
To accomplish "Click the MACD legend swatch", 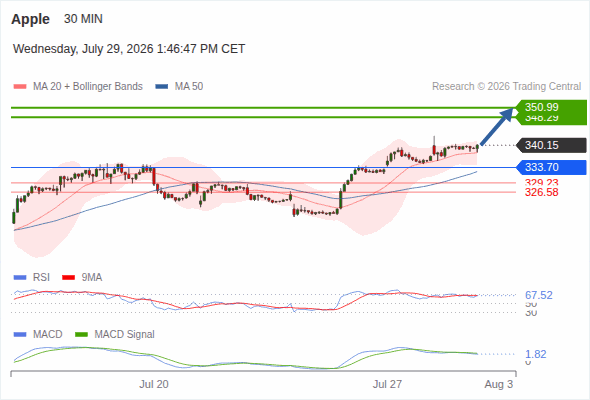I will click(20, 335).
